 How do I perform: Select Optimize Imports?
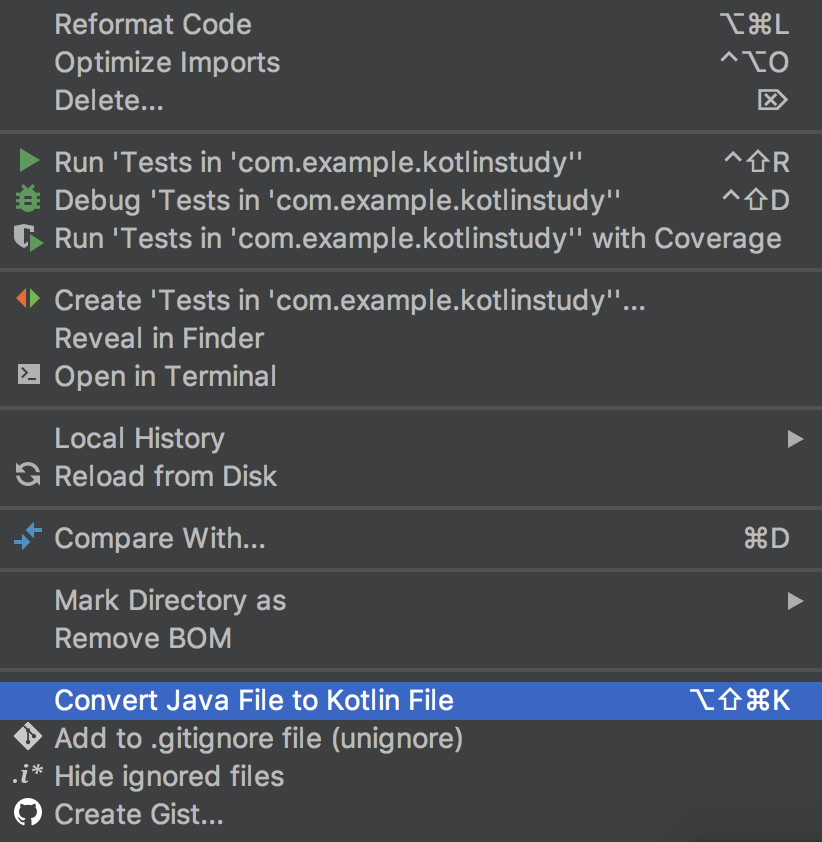411,62
